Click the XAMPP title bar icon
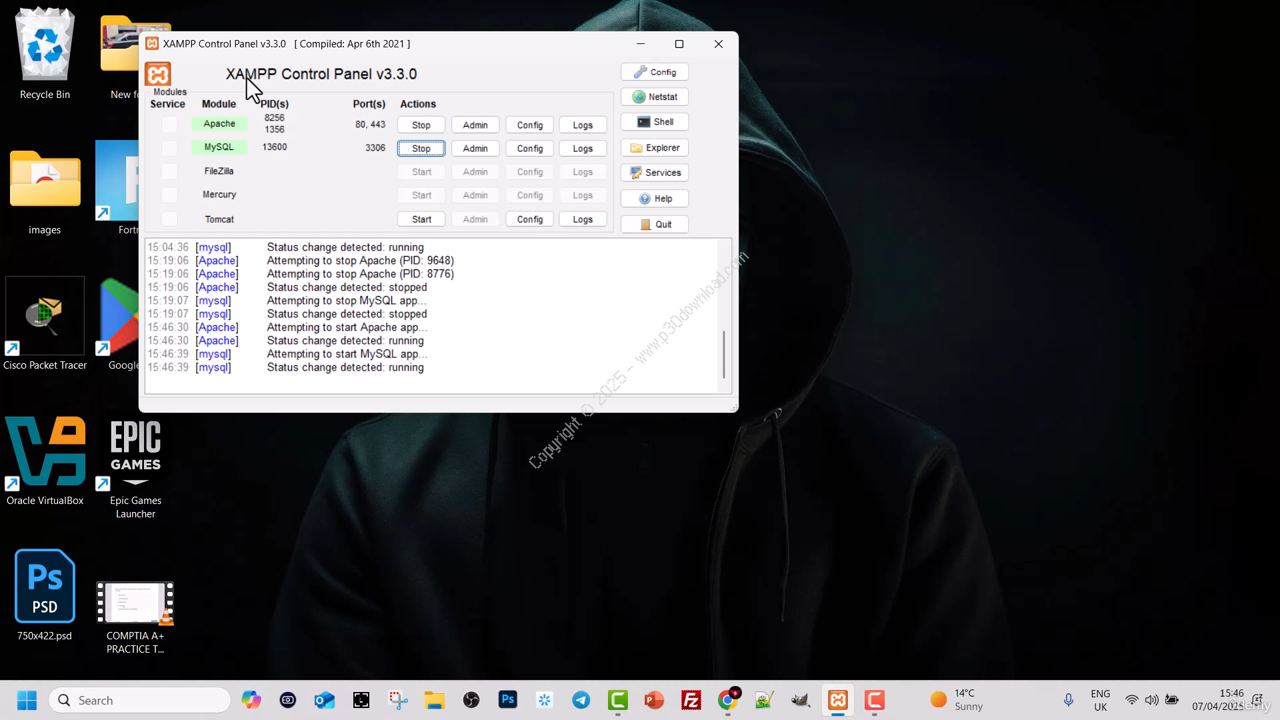 tap(152, 44)
